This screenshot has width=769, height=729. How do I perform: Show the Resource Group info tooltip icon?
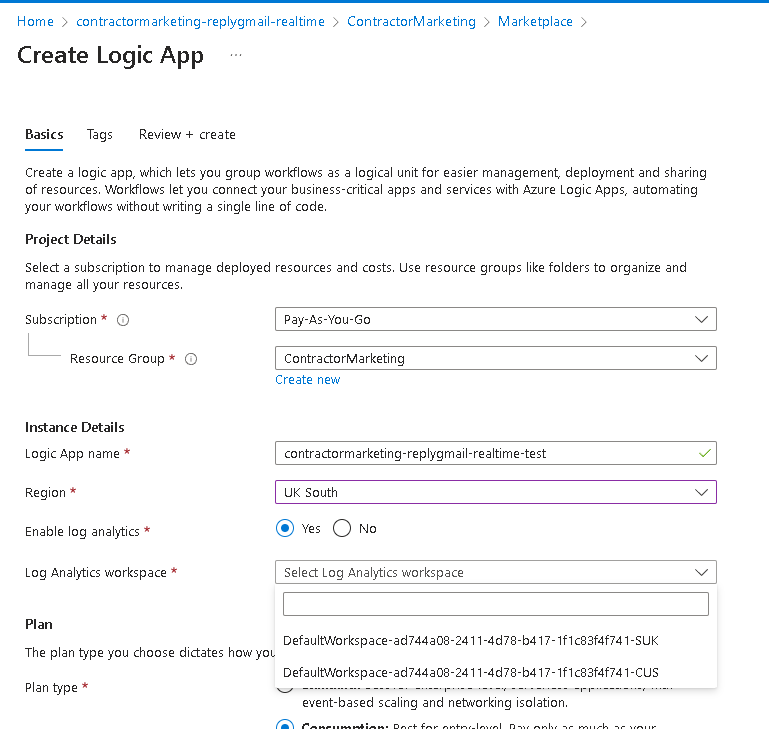tap(191, 359)
